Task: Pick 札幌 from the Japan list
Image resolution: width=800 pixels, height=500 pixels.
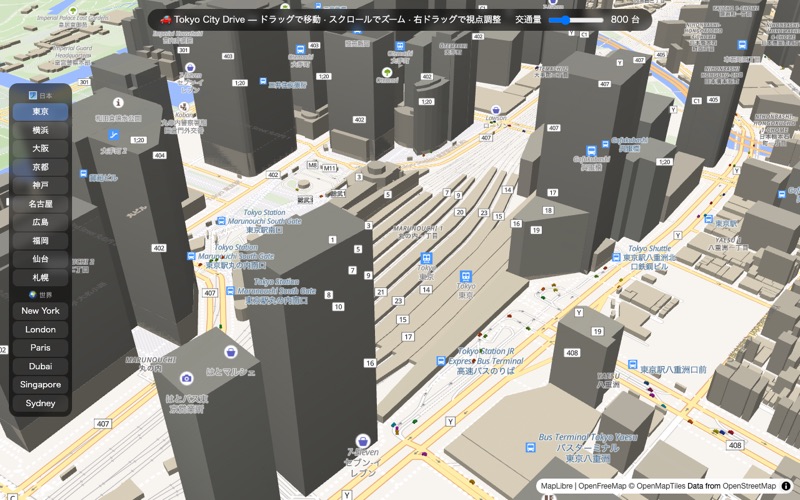Action: (40, 278)
